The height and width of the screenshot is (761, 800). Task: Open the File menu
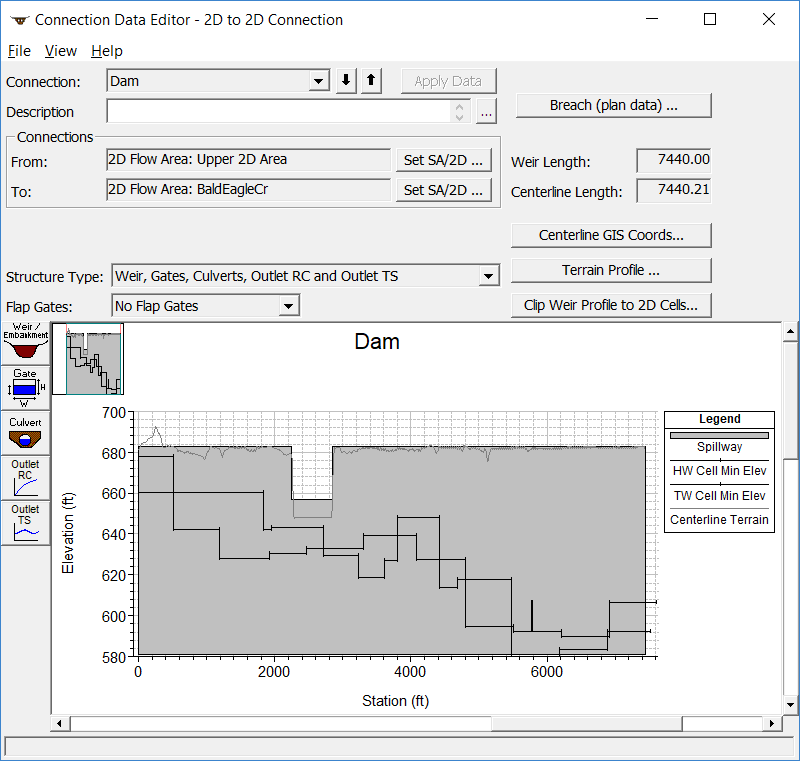pos(19,51)
